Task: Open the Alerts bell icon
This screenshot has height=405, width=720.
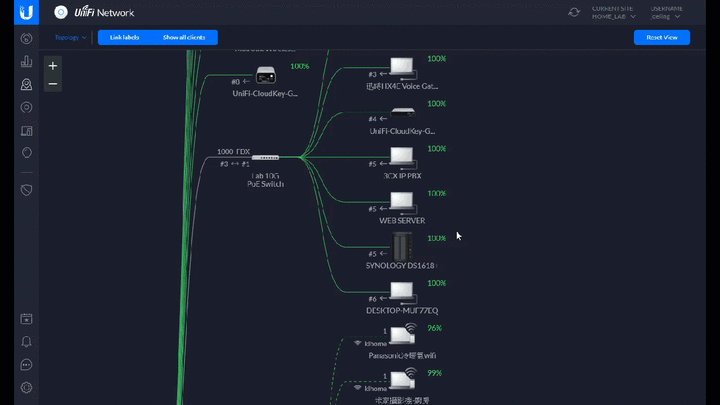Action: (x=26, y=342)
